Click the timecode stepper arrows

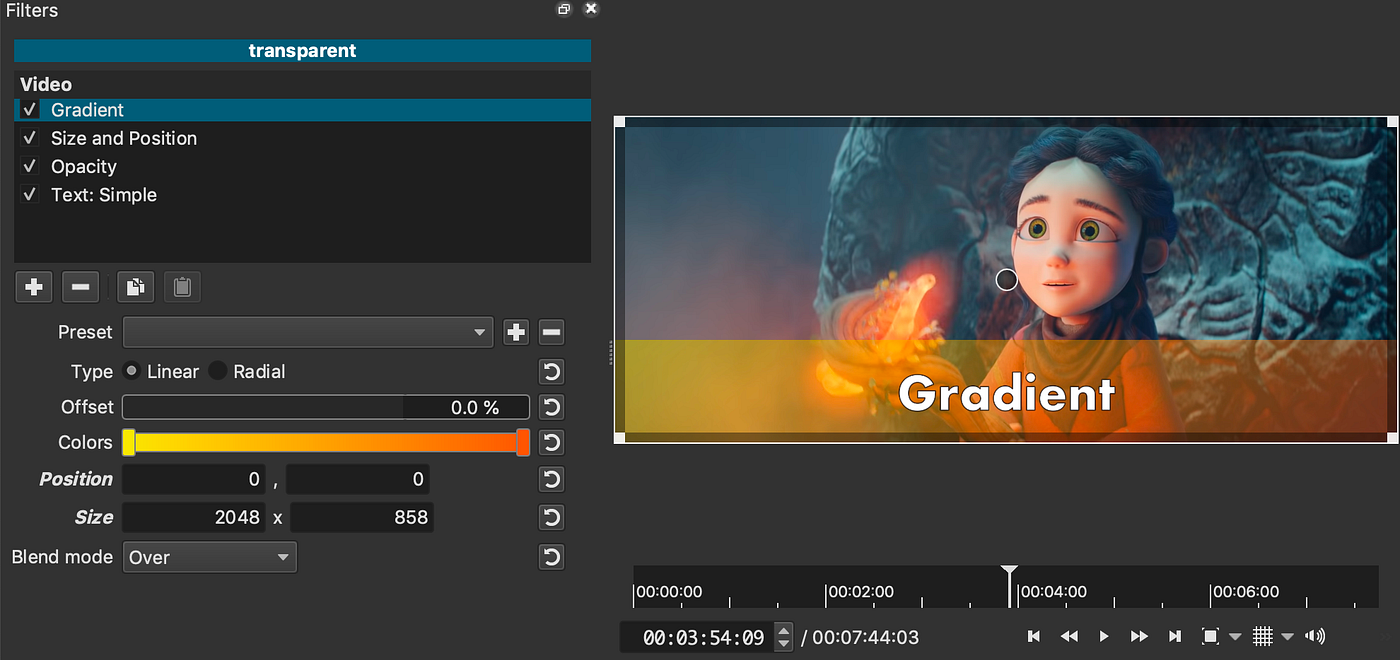pyautogui.click(x=784, y=636)
